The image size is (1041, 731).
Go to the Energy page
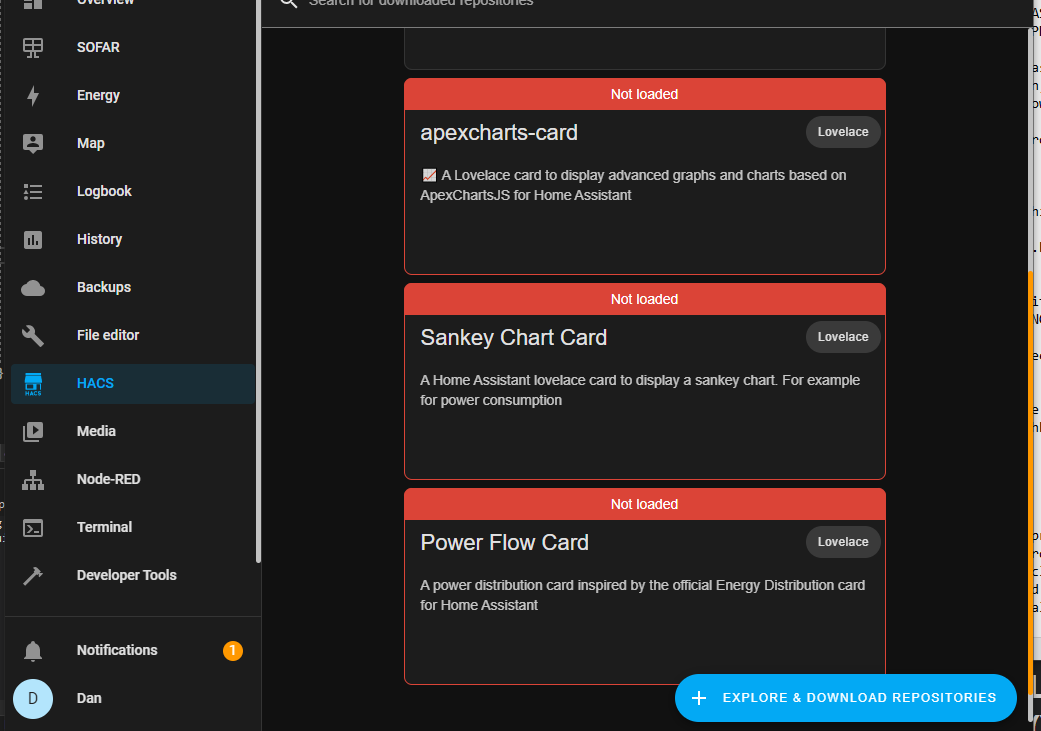(x=133, y=96)
